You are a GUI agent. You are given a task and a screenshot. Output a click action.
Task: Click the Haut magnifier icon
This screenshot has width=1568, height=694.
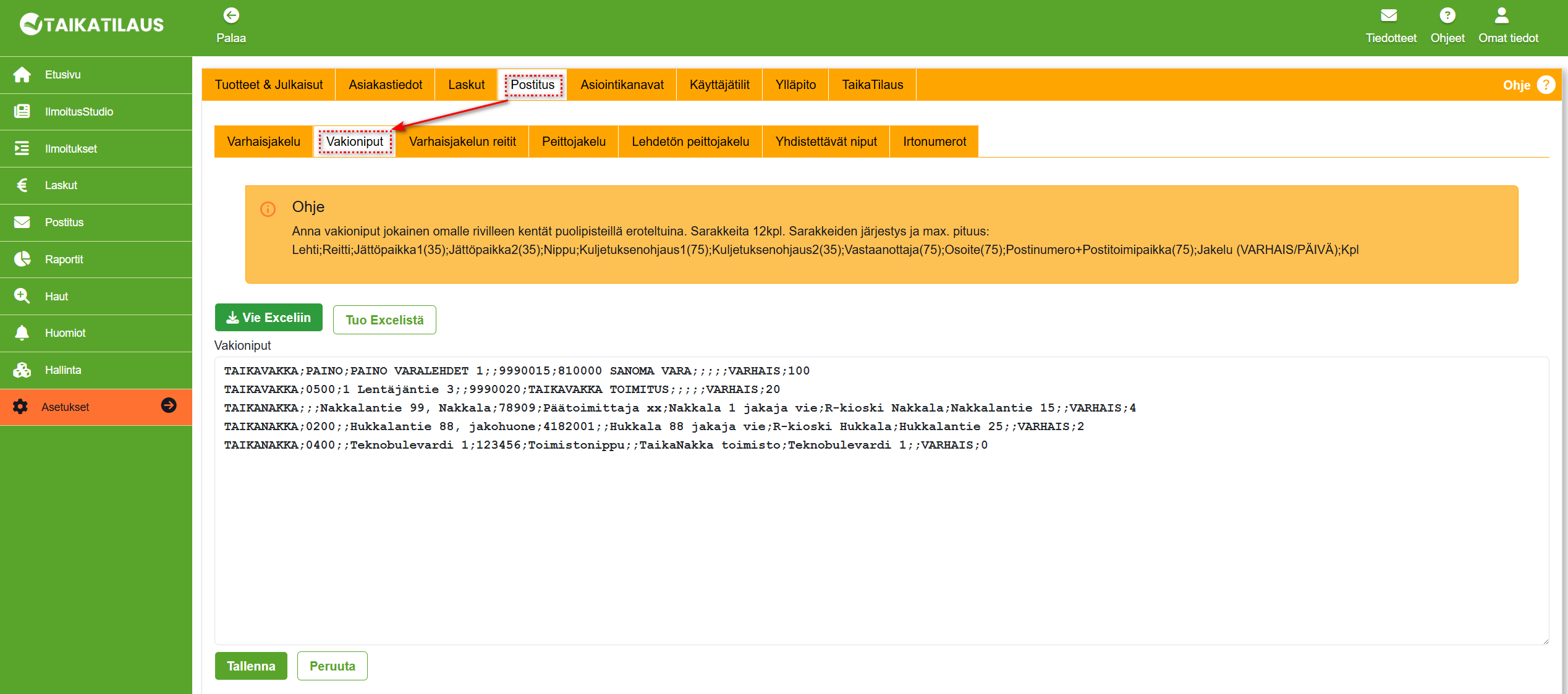22,296
